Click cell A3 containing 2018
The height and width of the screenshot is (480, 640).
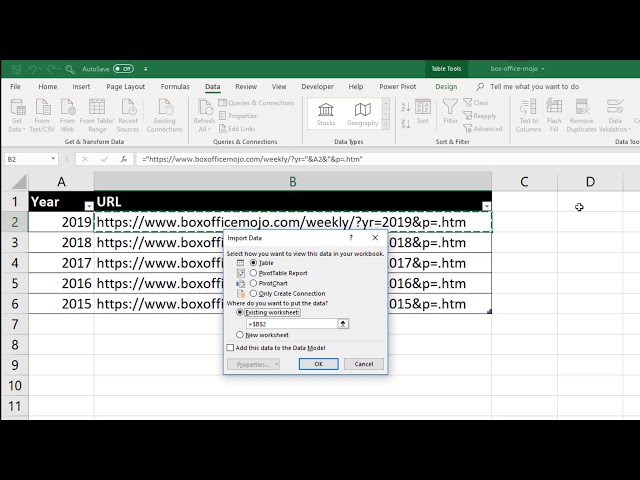click(x=61, y=242)
